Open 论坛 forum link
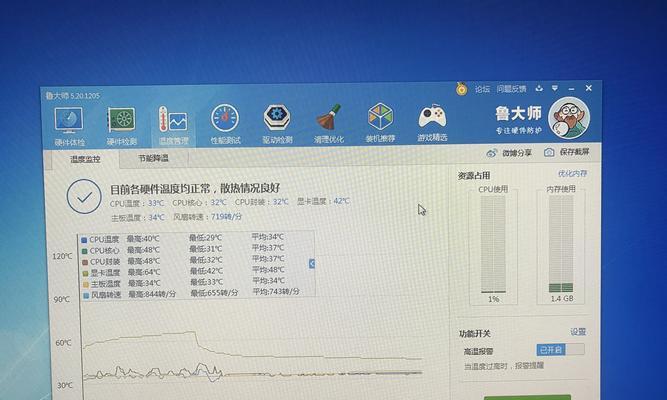Screen dimensions: 667x400 482,89
